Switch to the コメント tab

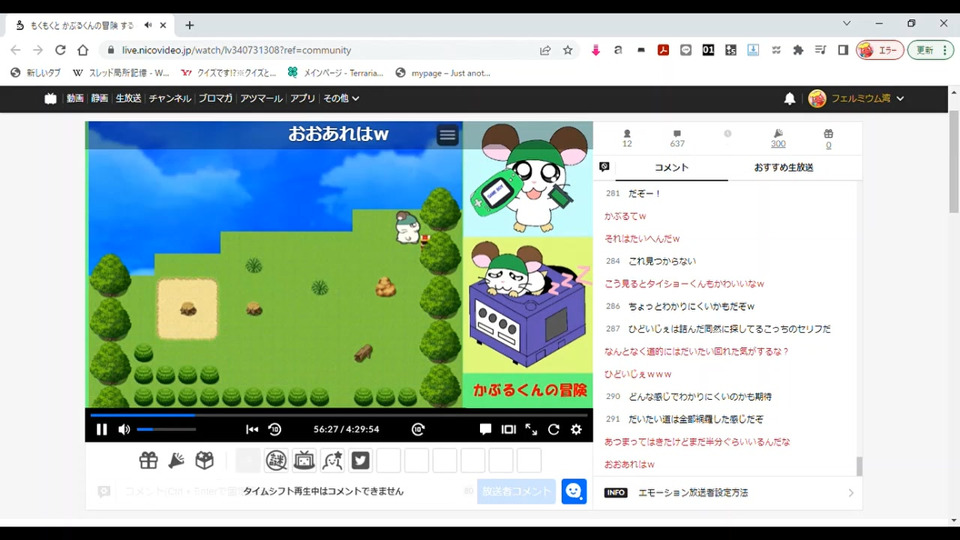(672, 167)
